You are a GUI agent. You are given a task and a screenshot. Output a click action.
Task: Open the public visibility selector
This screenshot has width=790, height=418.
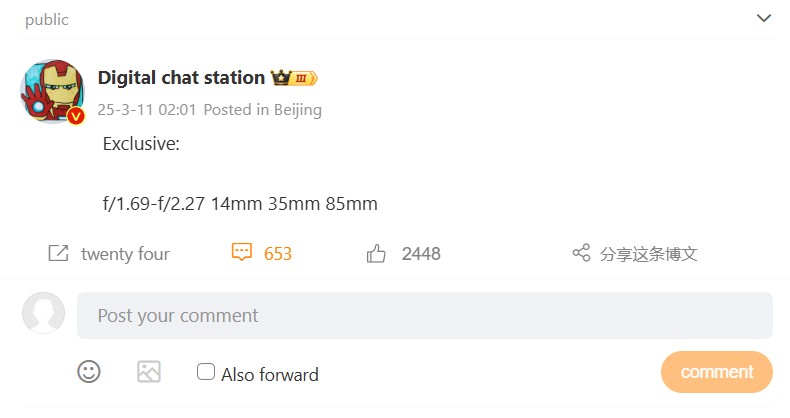pos(47,19)
